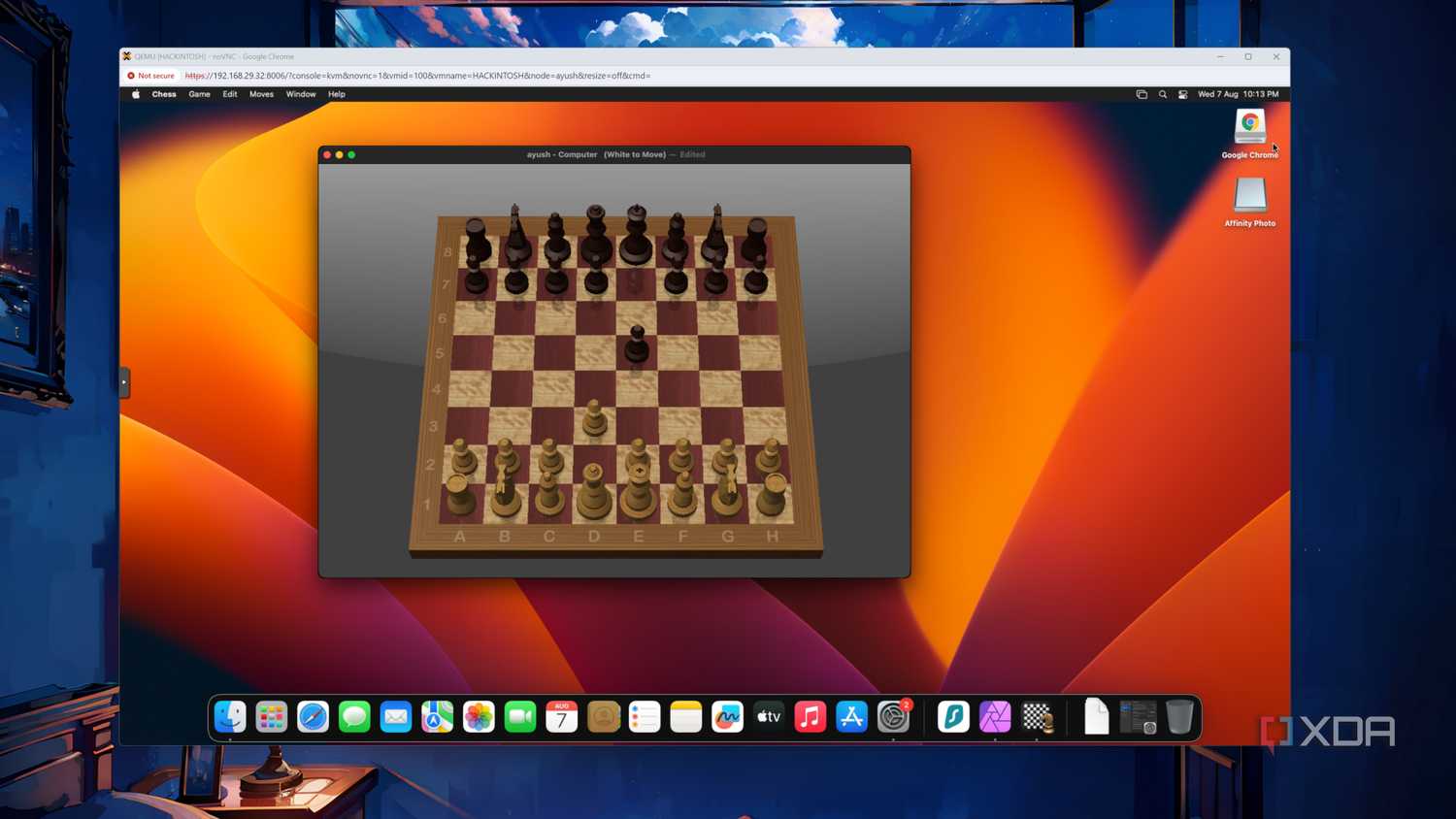Open the screenshots stack in dock
Image resolution: width=1456 pixels, height=819 pixels.
coord(1138,717)
